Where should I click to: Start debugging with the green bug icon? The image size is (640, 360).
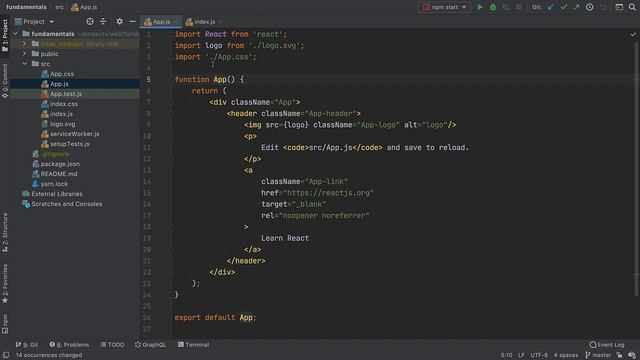pyautogui.click(x=493, y=7)
